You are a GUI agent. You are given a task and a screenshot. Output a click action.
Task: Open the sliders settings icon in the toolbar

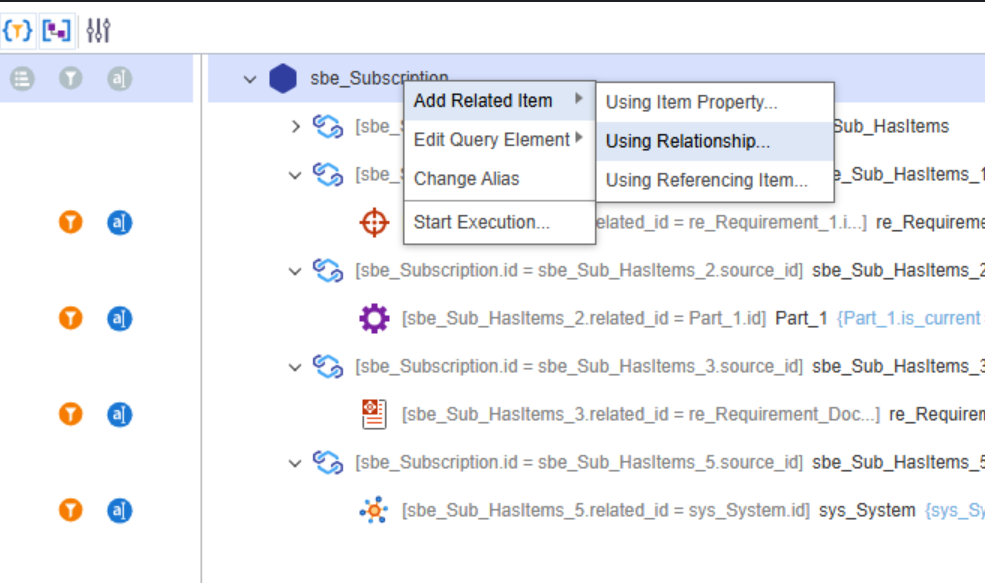[x=97, y=30]
